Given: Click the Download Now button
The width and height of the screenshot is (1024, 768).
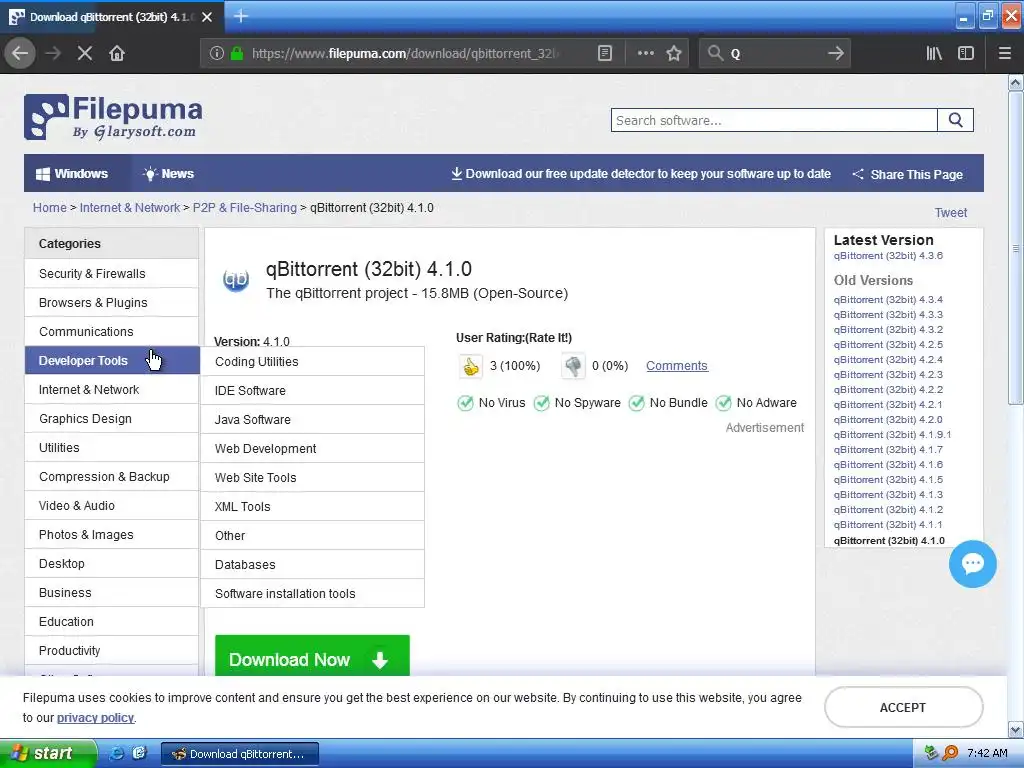Looking at the screenshot, I should [312, 656].
